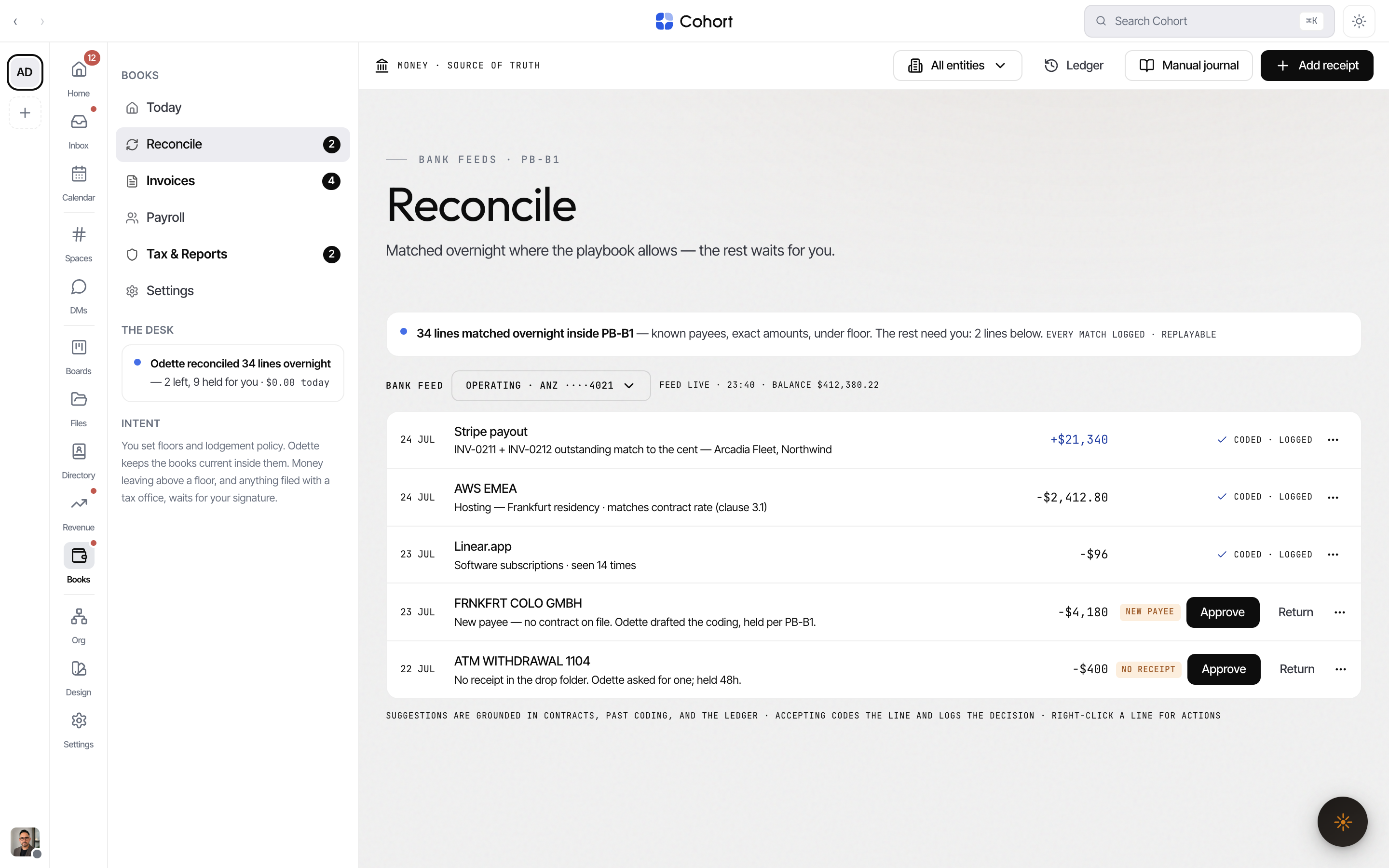Click the bank Money icon in header
This screenshot has width=1389, height=868.
(381, 66)
